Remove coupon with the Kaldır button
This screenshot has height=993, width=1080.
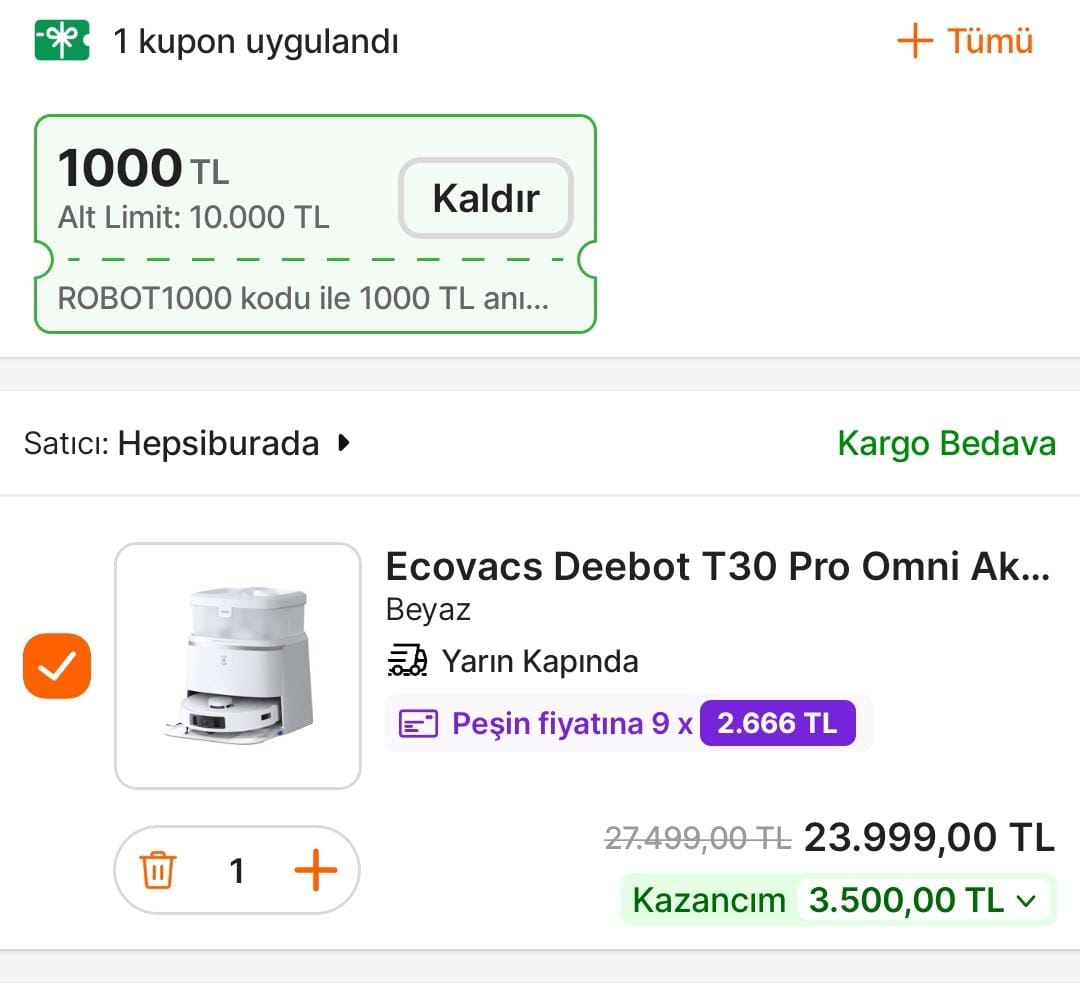pos(486,198)
